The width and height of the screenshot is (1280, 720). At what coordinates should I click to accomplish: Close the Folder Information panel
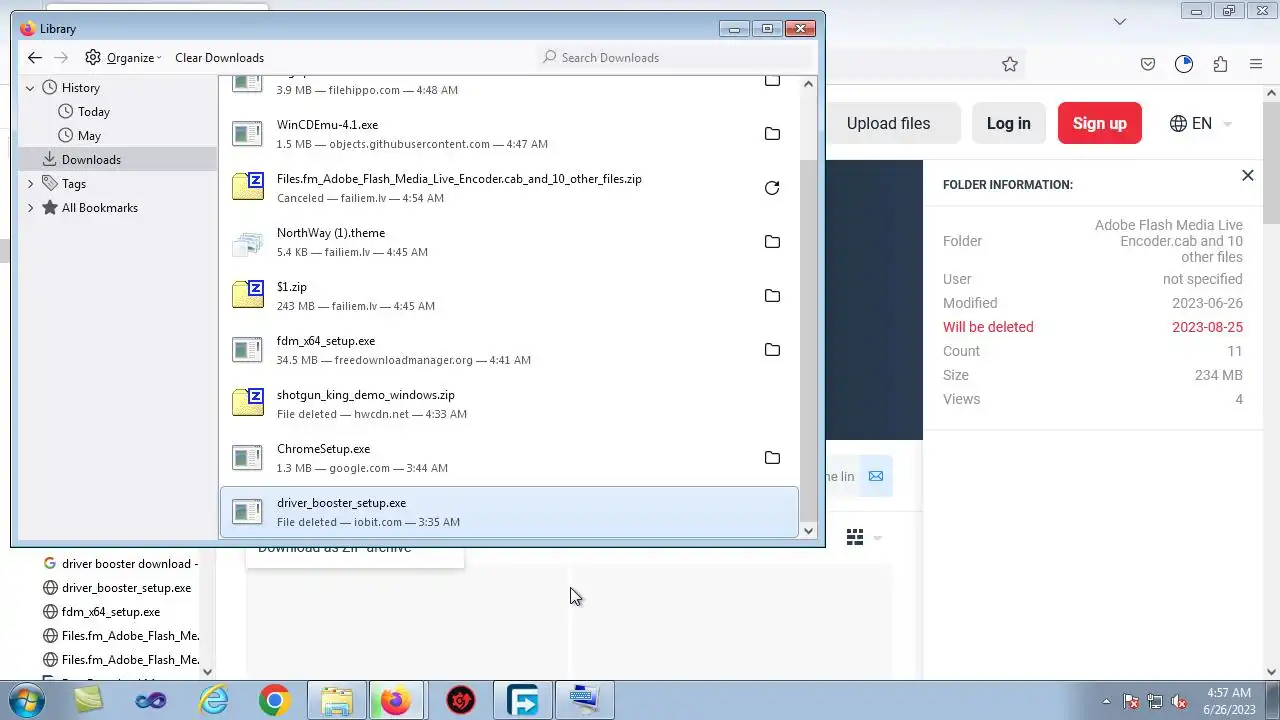pos(1247,176)
